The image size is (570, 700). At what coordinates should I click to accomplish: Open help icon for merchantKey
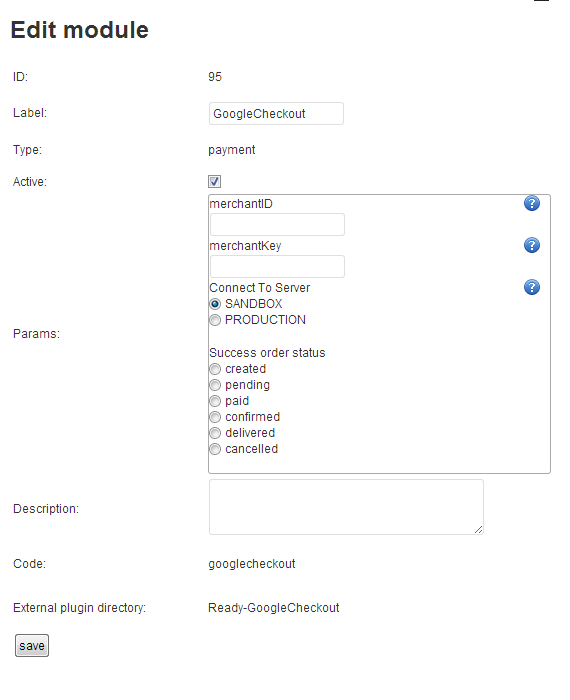tap(532, 245)
